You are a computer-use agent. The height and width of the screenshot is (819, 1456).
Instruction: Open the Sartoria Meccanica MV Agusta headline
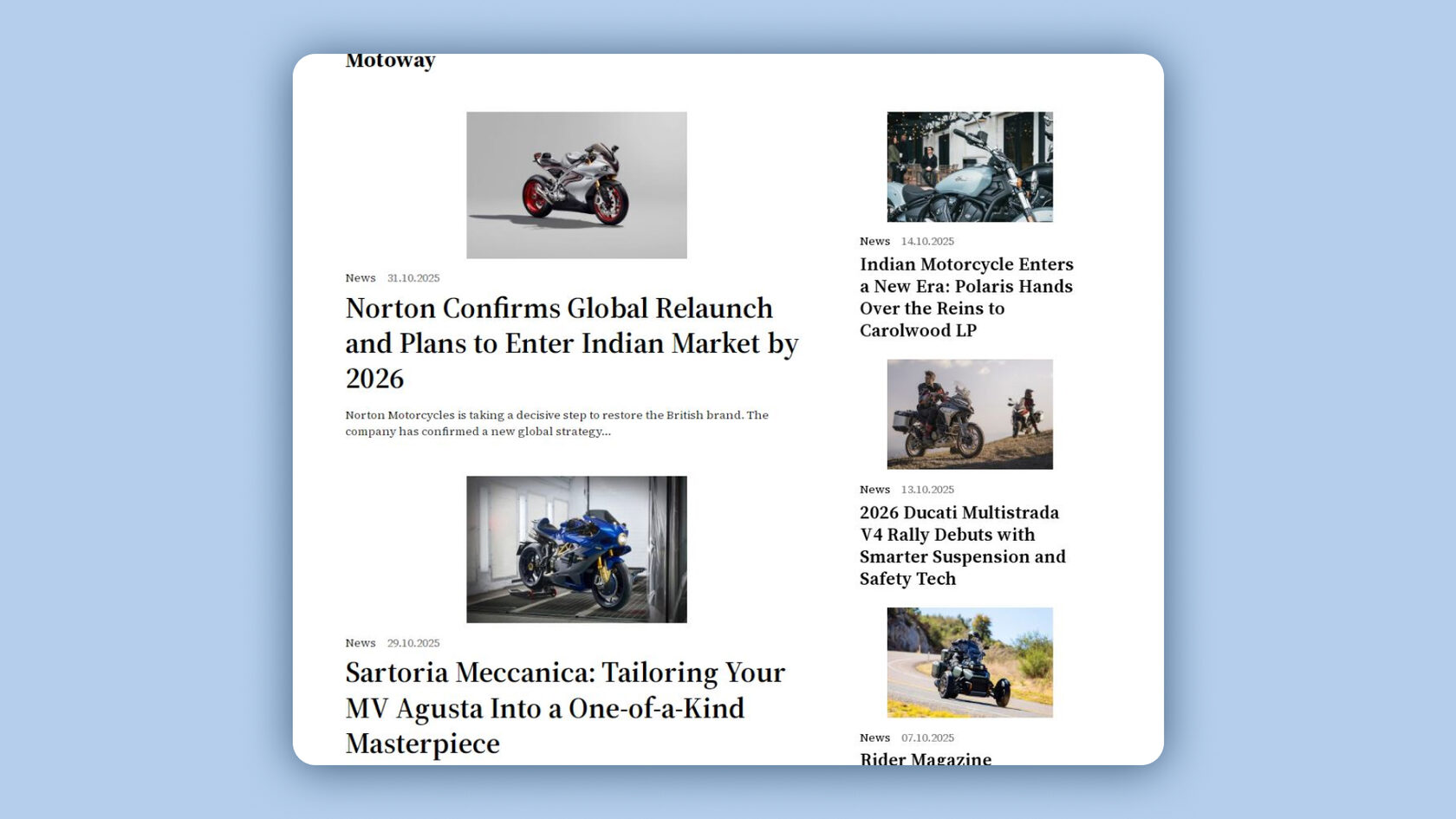click(565, 708)
